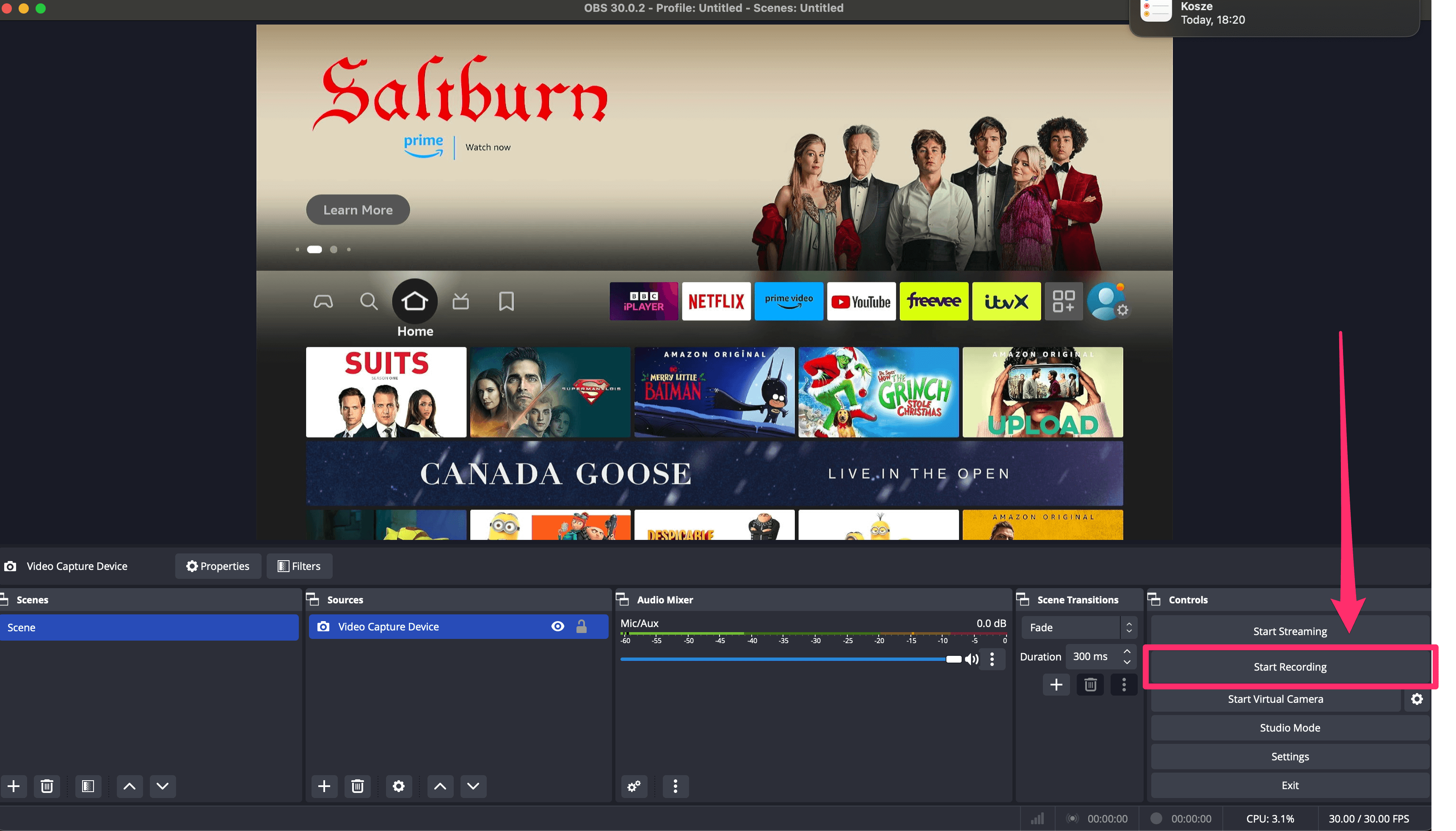The width and height of the screenshot is (1456, 831).
Task: Click the Start Streaming button
Action: tap(1290, 631)
